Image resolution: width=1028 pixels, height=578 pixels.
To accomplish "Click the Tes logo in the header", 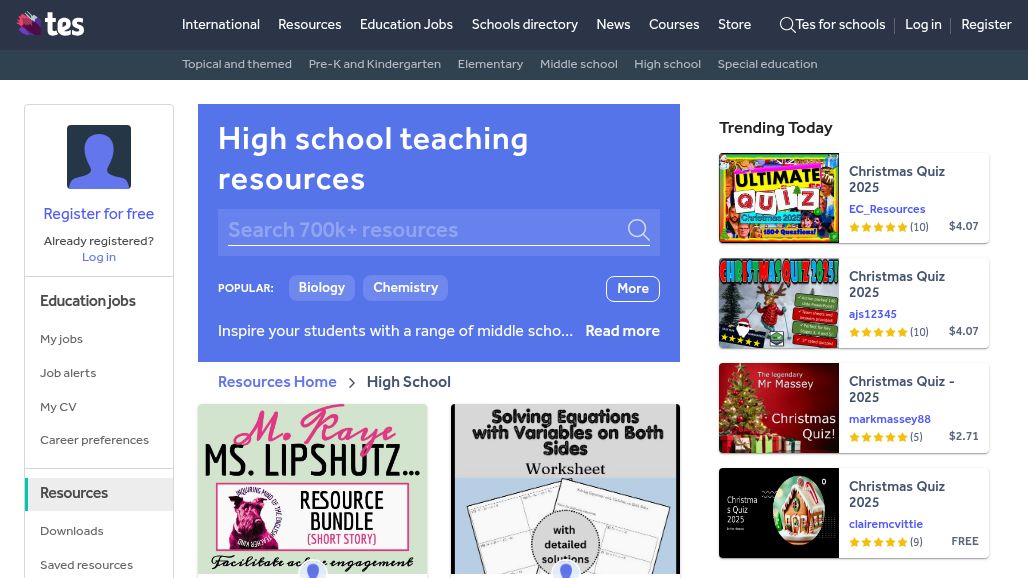I will (x=50, y=25).
